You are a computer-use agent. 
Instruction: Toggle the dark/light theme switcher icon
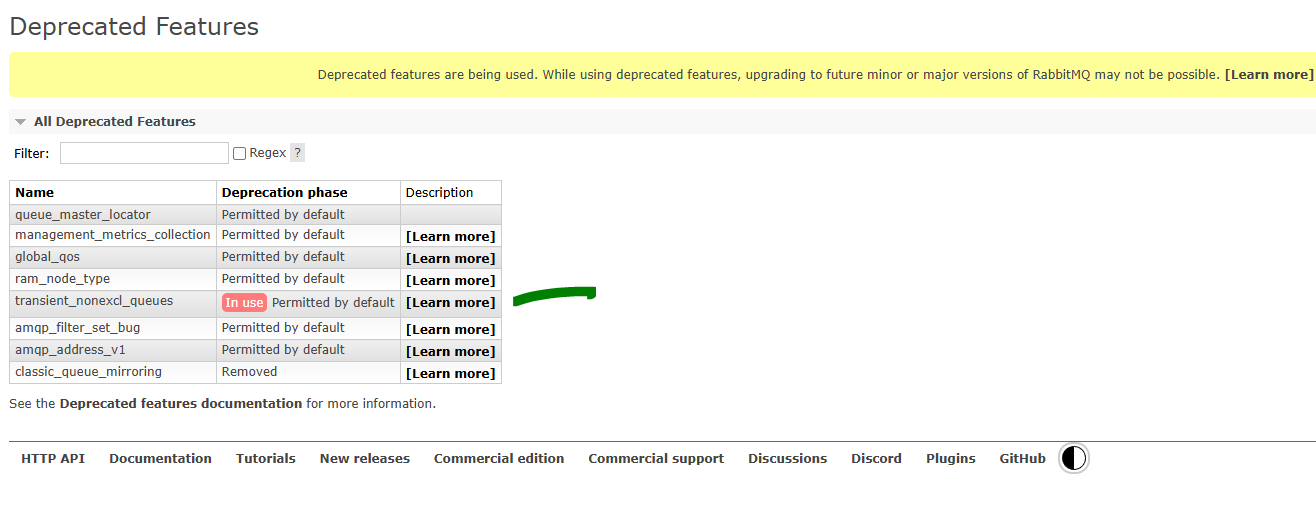coord(1073,459)
